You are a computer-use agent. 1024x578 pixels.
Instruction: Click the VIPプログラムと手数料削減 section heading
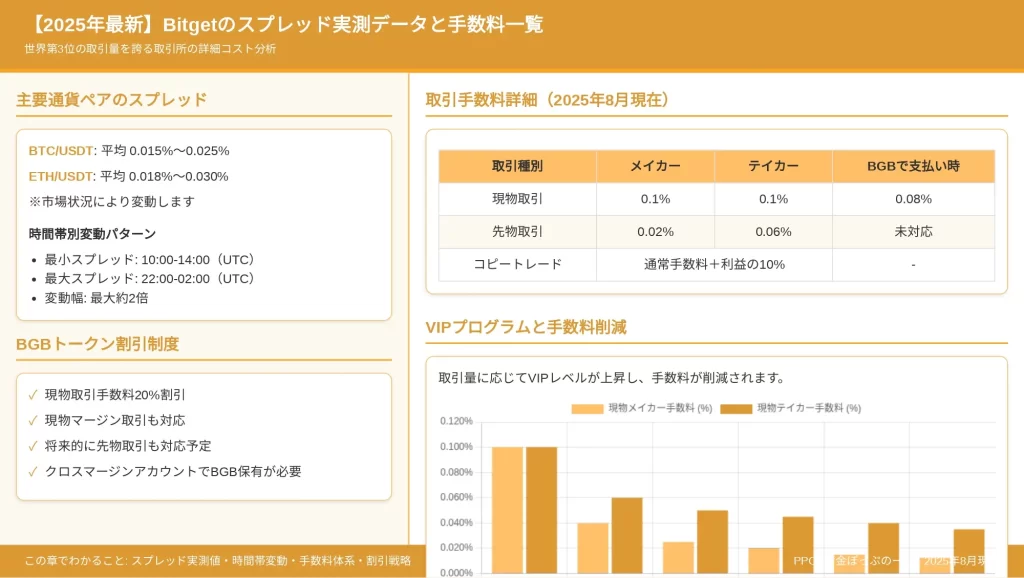tap(526, 327)
